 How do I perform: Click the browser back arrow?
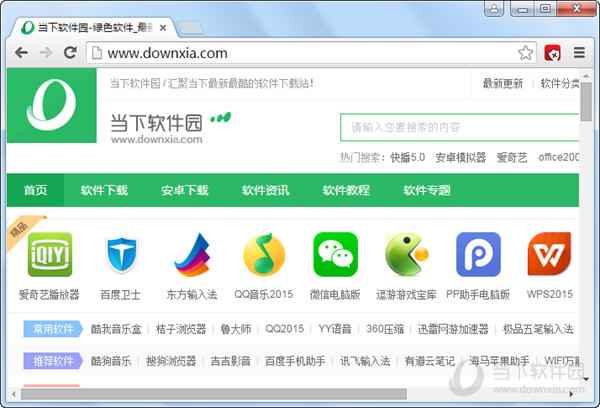(21, 52)
